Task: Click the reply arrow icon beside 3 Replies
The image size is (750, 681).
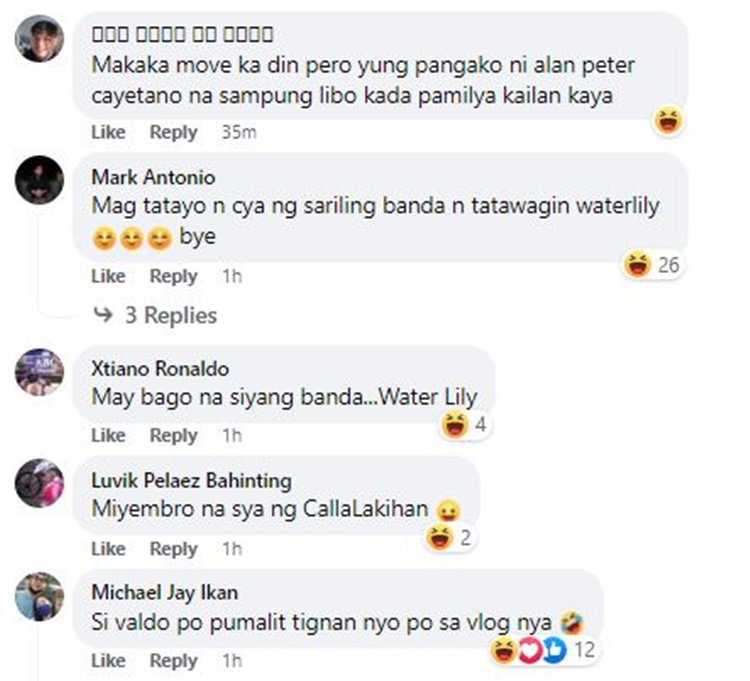Action: [103, 315]
